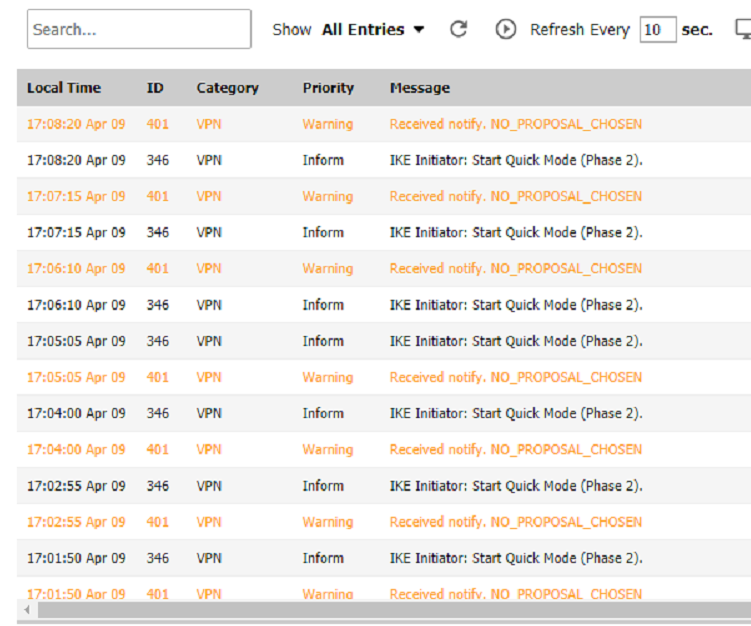
Task: Select the 17:06:10 Start Quick Mode entry
Action: click(x=515, y=305)
